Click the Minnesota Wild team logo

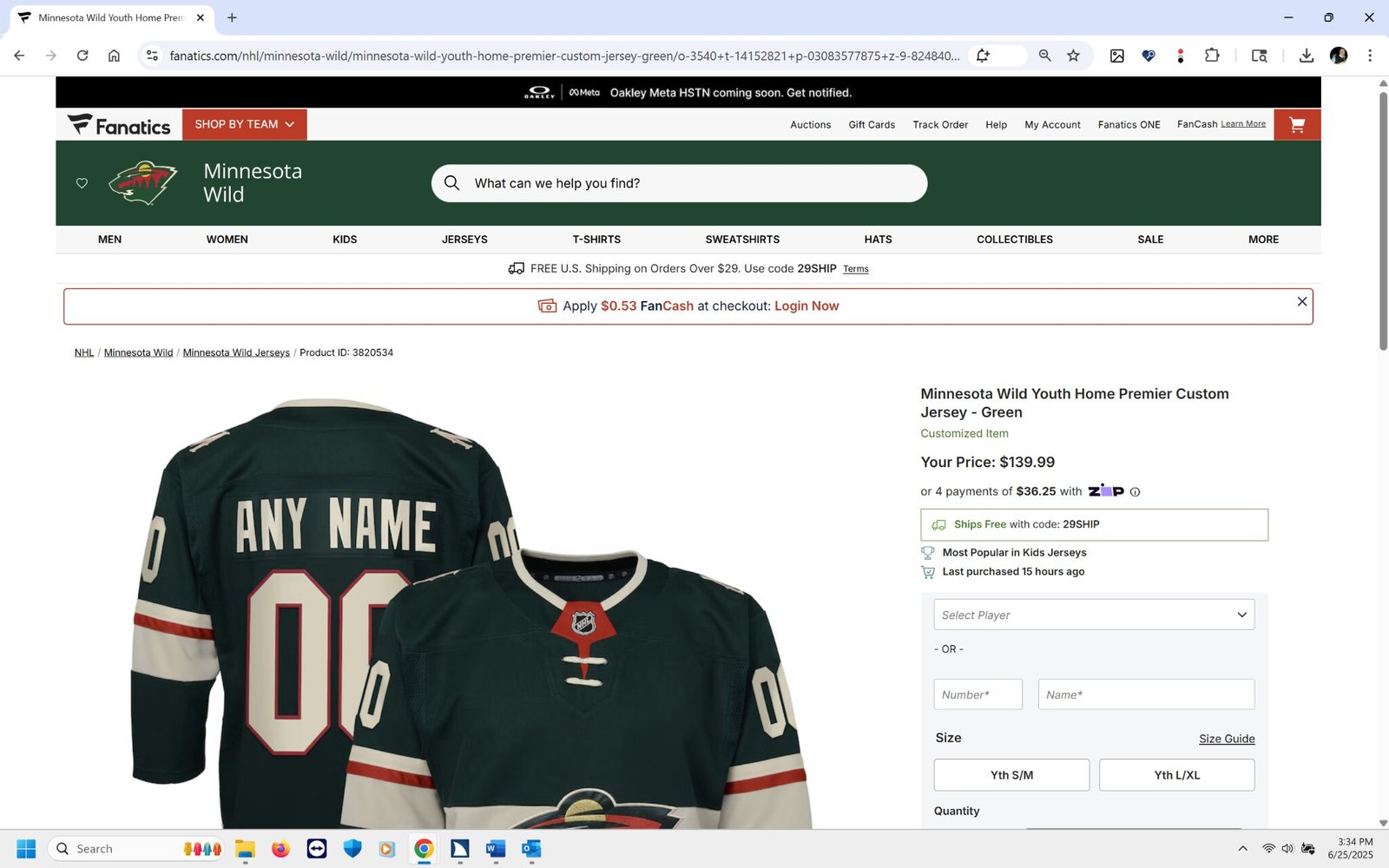(x=143, y=182)
